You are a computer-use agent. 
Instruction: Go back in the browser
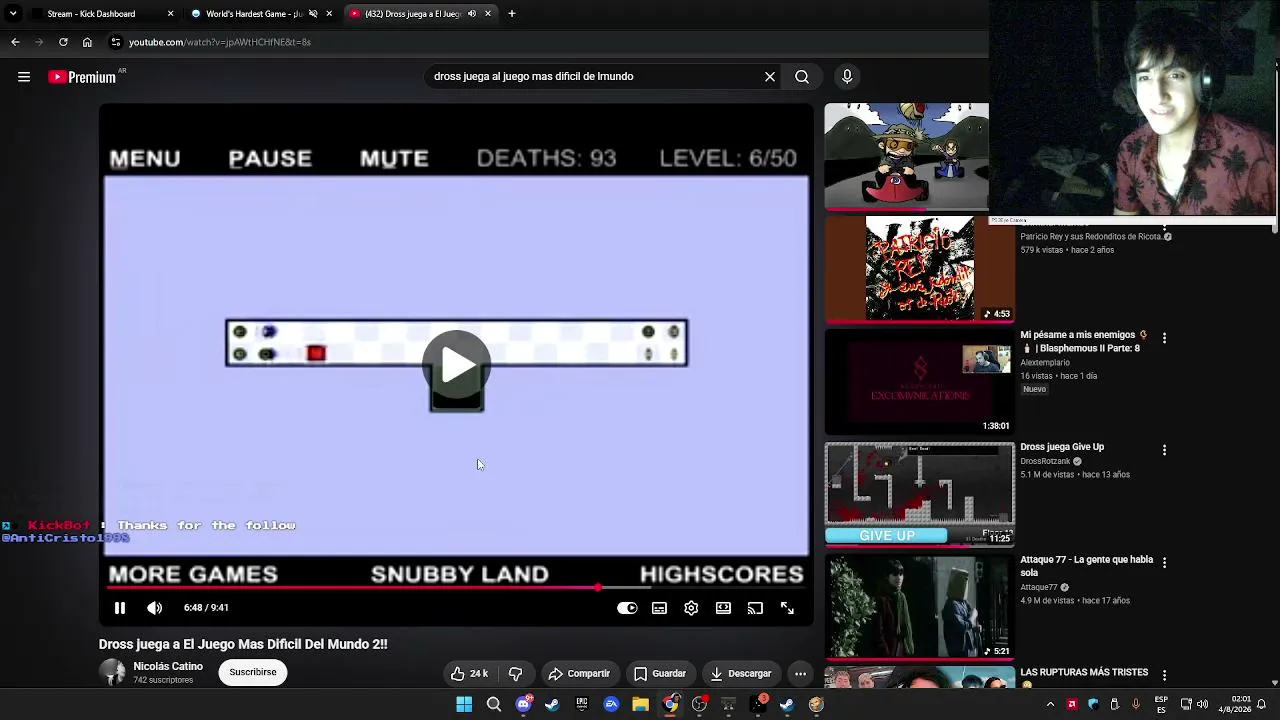point(15,42)
